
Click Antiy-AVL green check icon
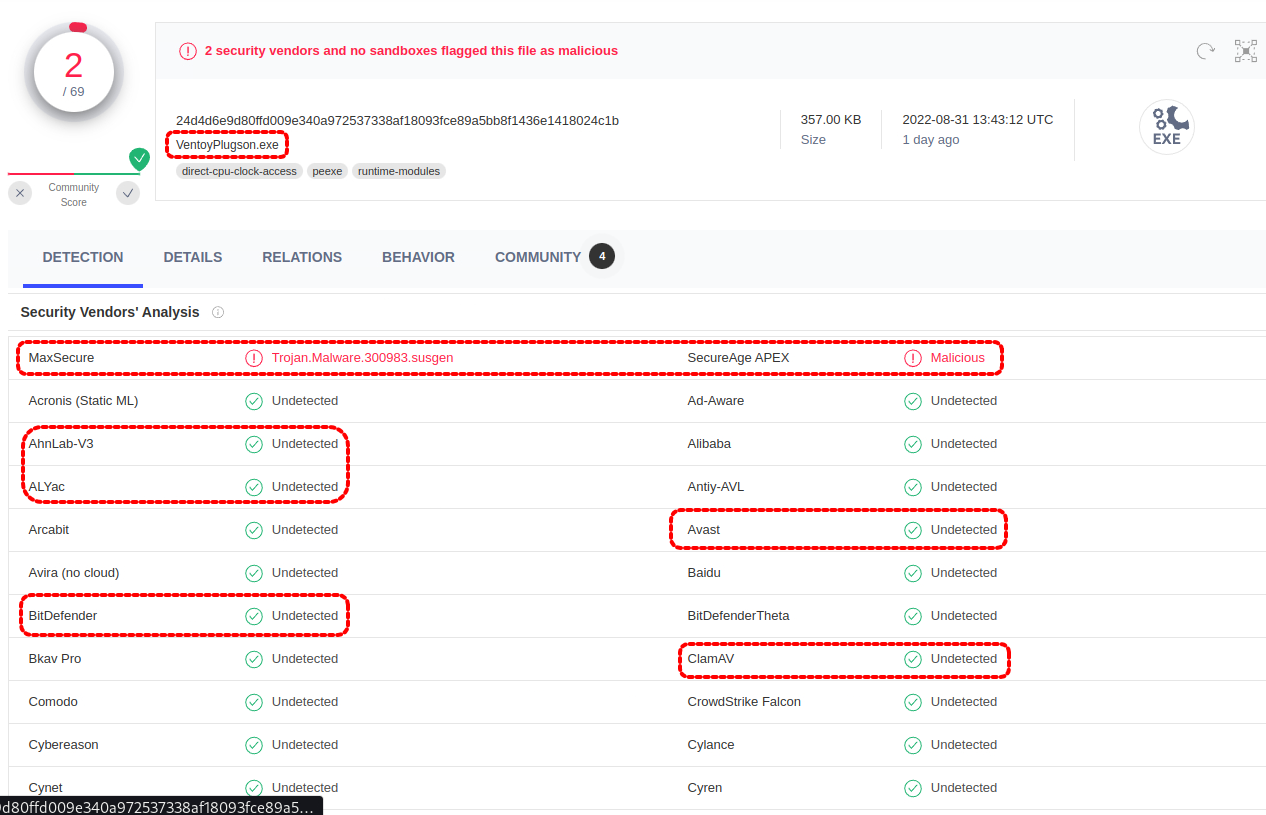[x=913, y=487]
